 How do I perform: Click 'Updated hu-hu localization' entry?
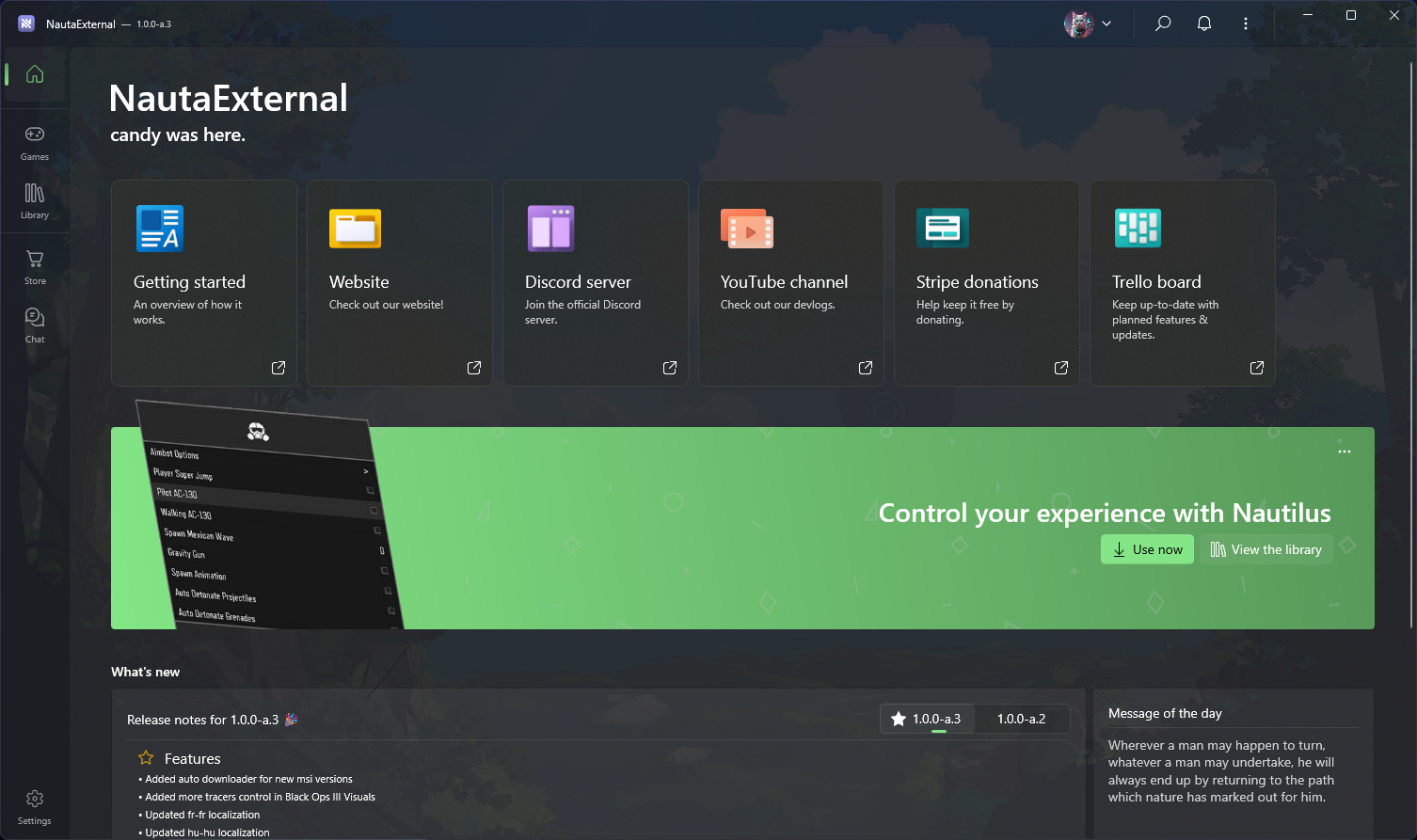click(x=207, y=832)
